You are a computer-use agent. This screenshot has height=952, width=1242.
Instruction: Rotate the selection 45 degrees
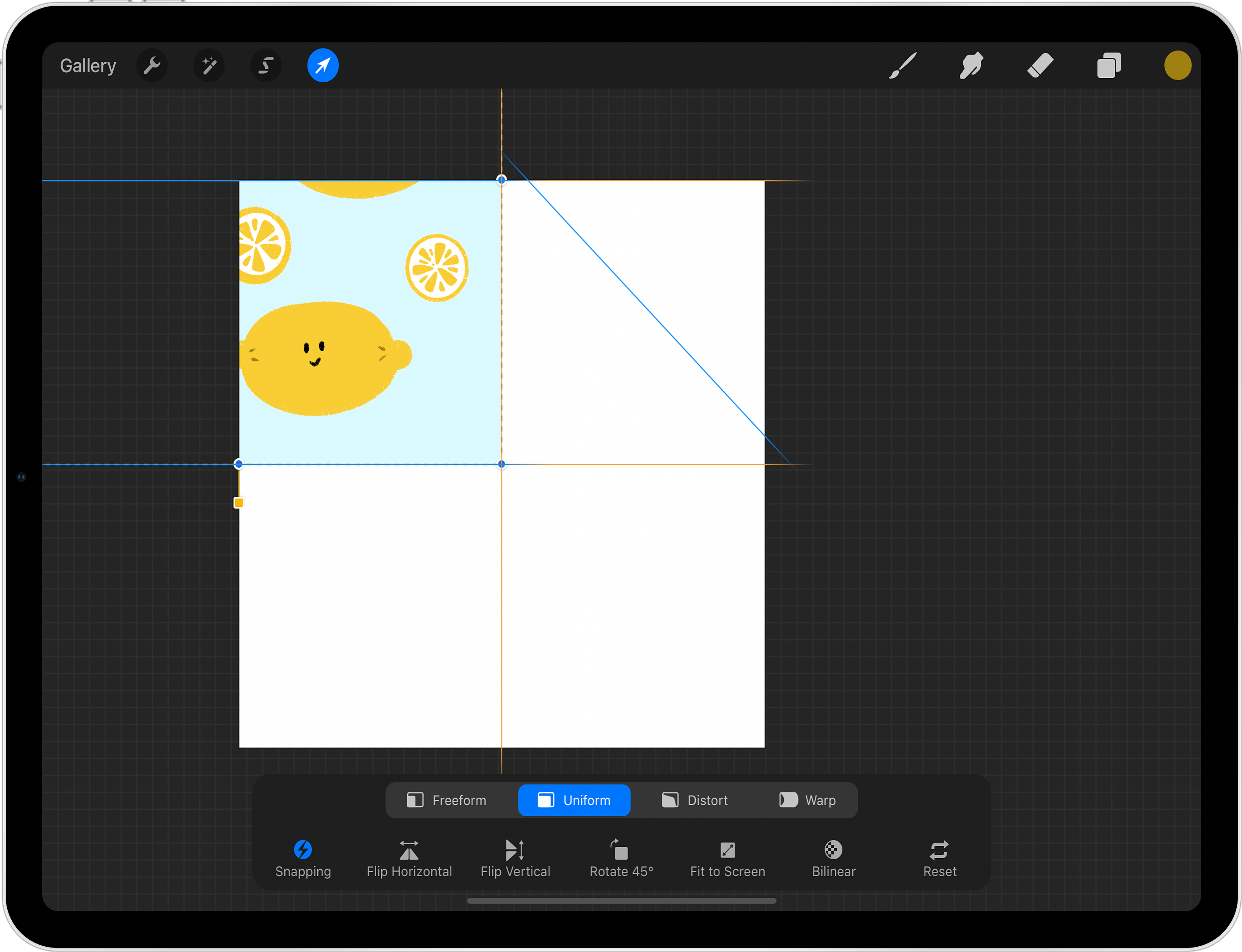[x=622, y=858]
